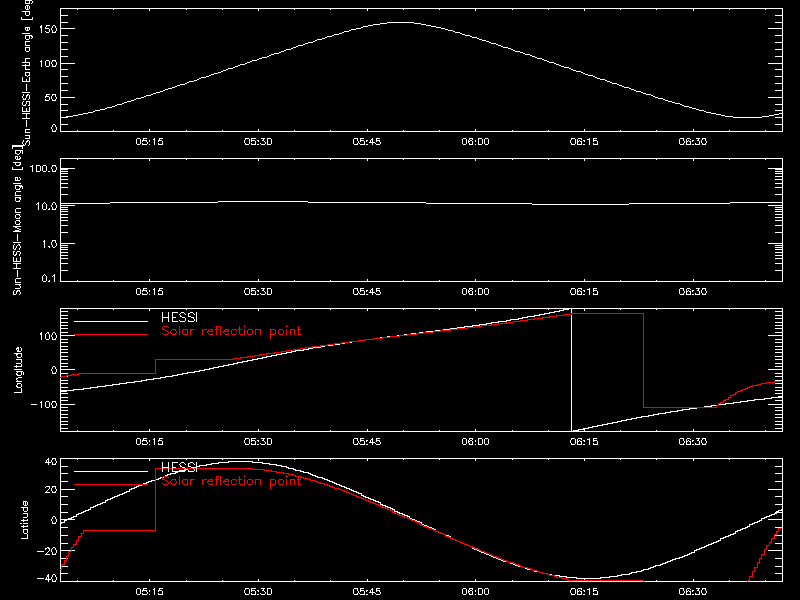Click the 1.0 tick on Moon angle axis
The image size is (800, 600).
click(x=49, y=244)
